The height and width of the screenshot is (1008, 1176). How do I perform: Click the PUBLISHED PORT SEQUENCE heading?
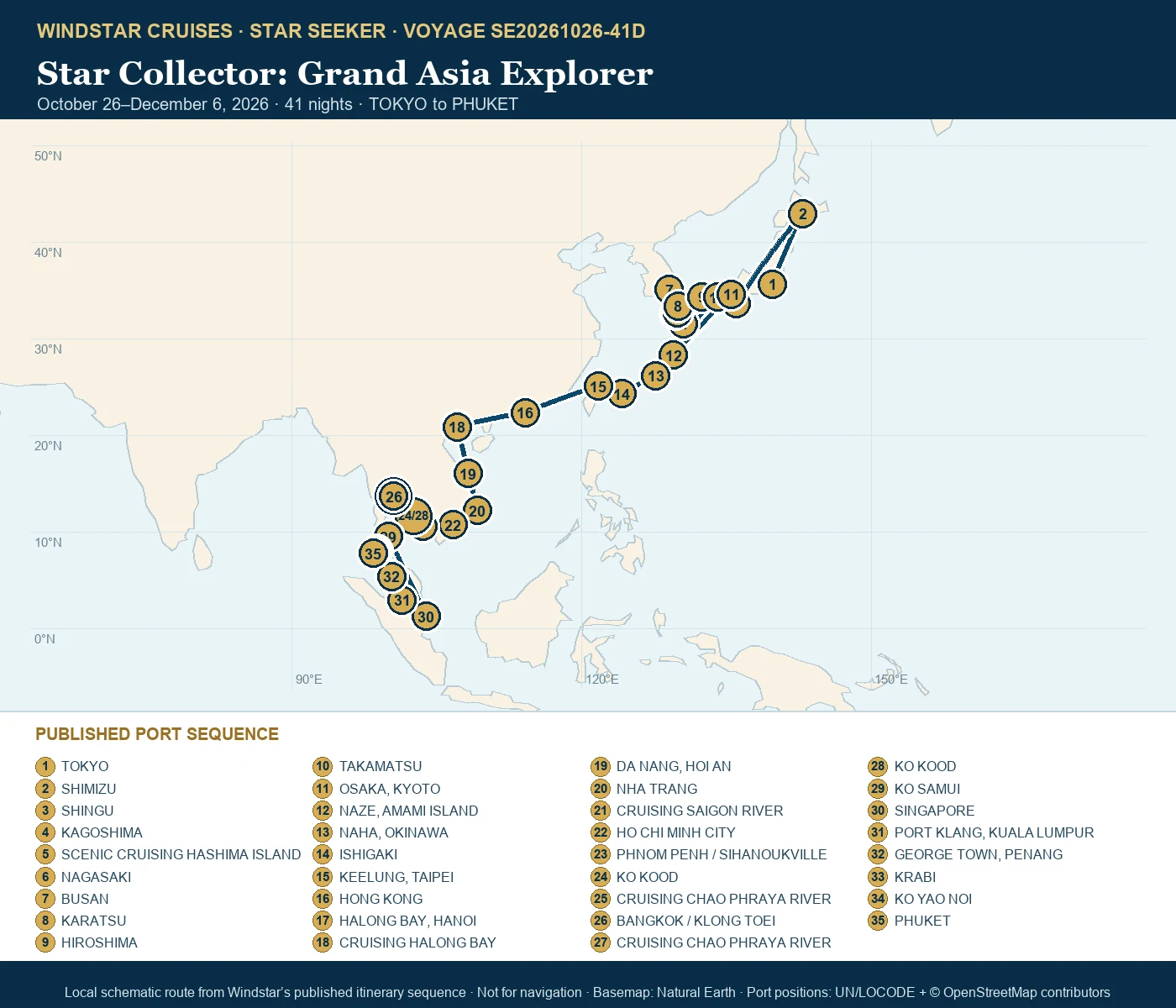tap(157, 734)
